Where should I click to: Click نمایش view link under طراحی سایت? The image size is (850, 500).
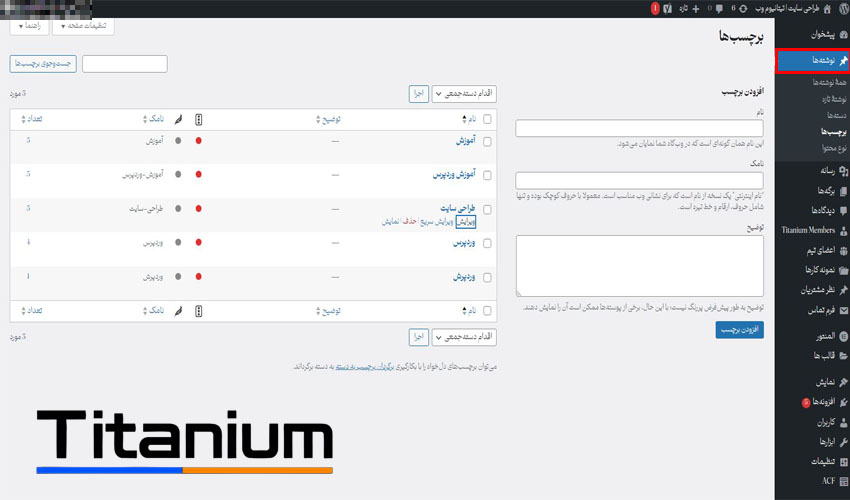[x=390, y=222]
